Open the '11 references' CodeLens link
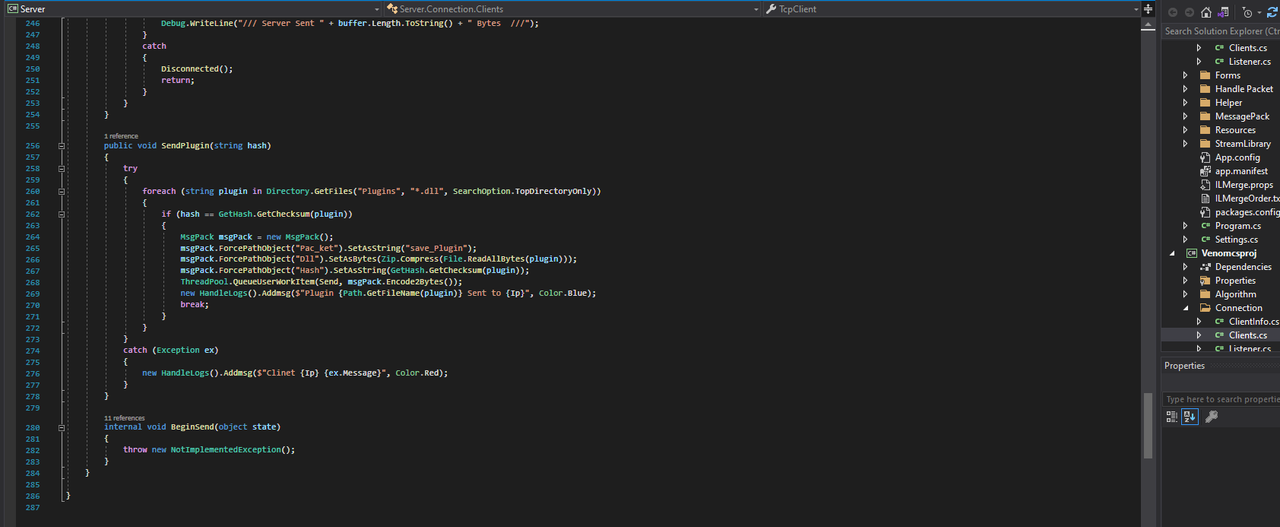This screenshot has height=527, width=1280. click(x=124, y=418)
